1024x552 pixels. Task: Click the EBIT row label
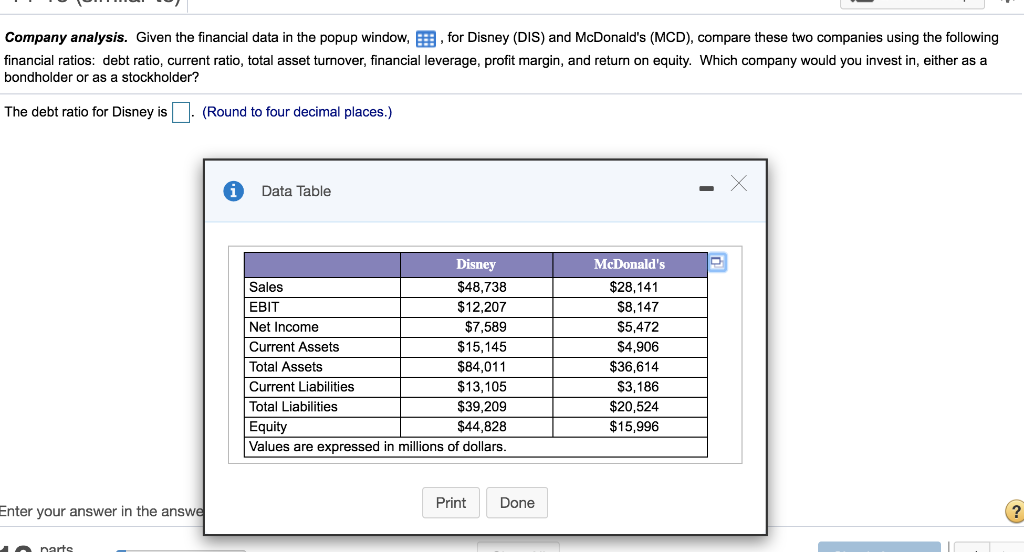(x=264, y=307)
